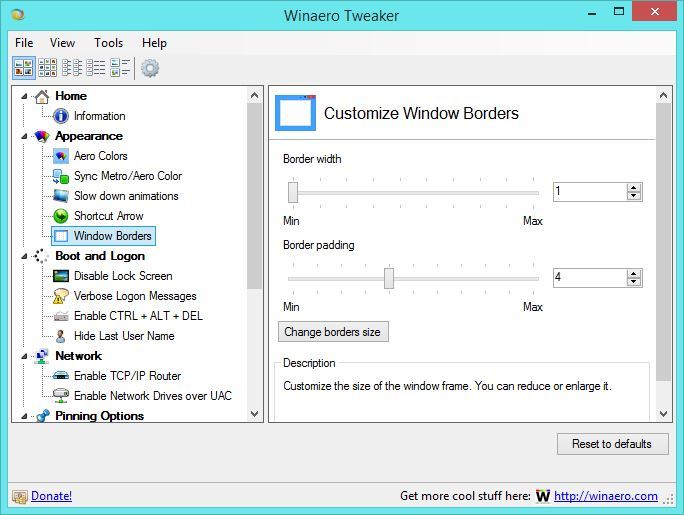Click the Border width slider thumb
Viewport: 684px width, 515px height.
293,192
